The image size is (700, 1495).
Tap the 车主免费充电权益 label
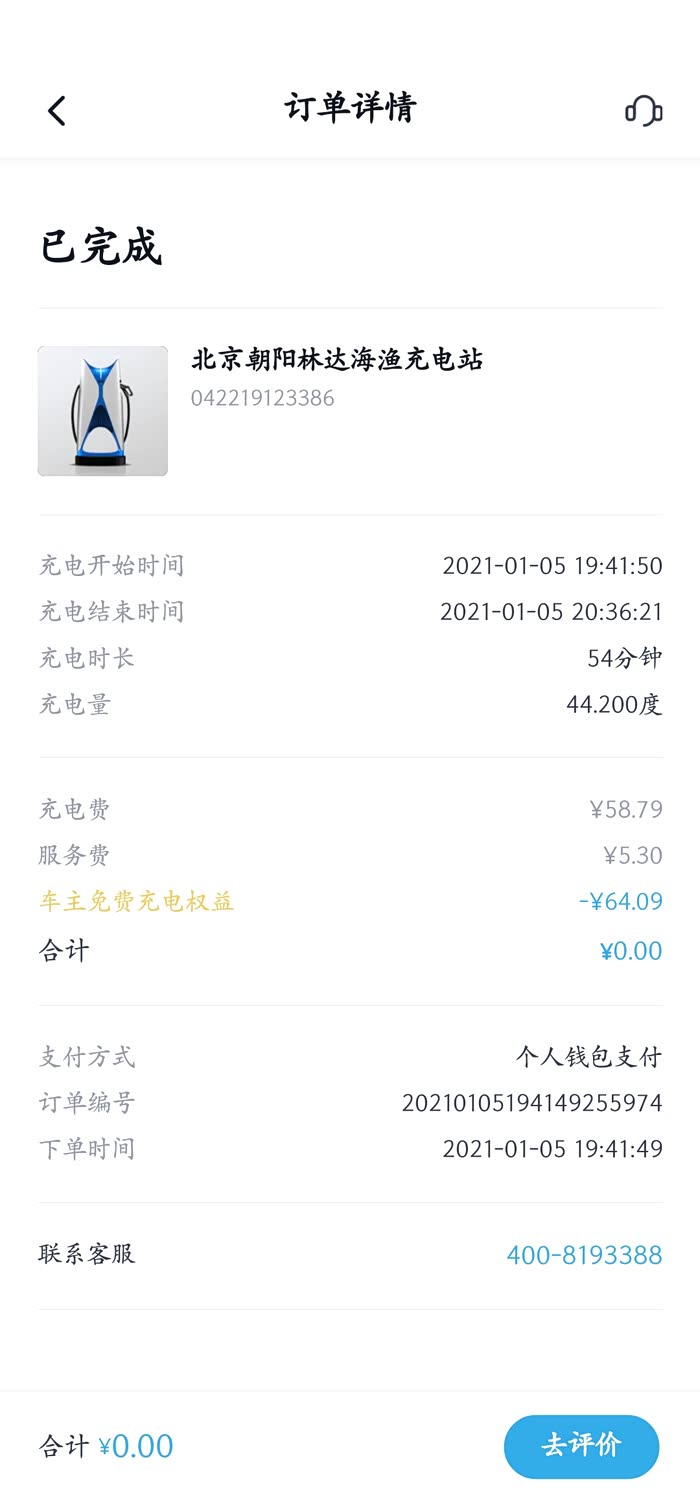[x=136, y=901]
